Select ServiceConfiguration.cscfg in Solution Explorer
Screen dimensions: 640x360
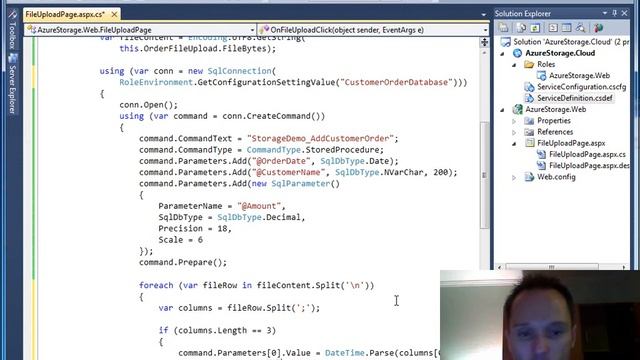581,87
